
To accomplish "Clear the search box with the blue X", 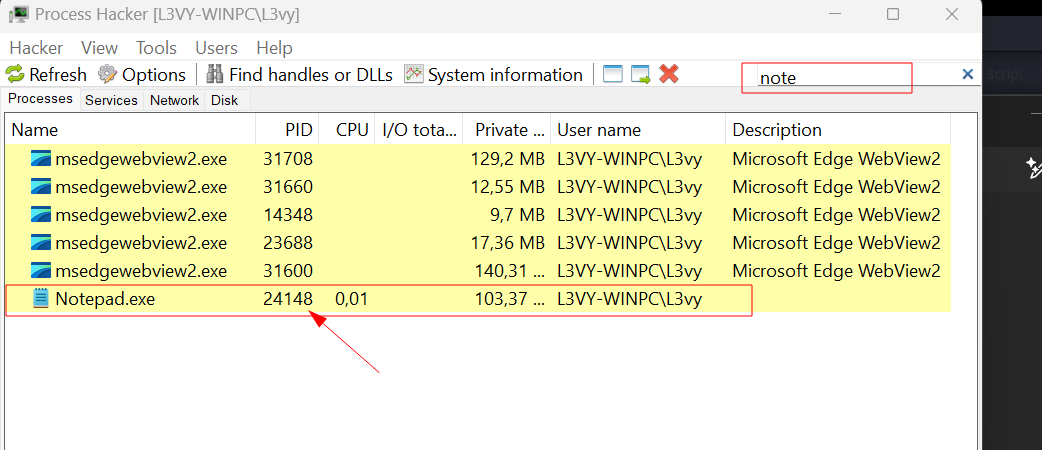I will point(968,74).
